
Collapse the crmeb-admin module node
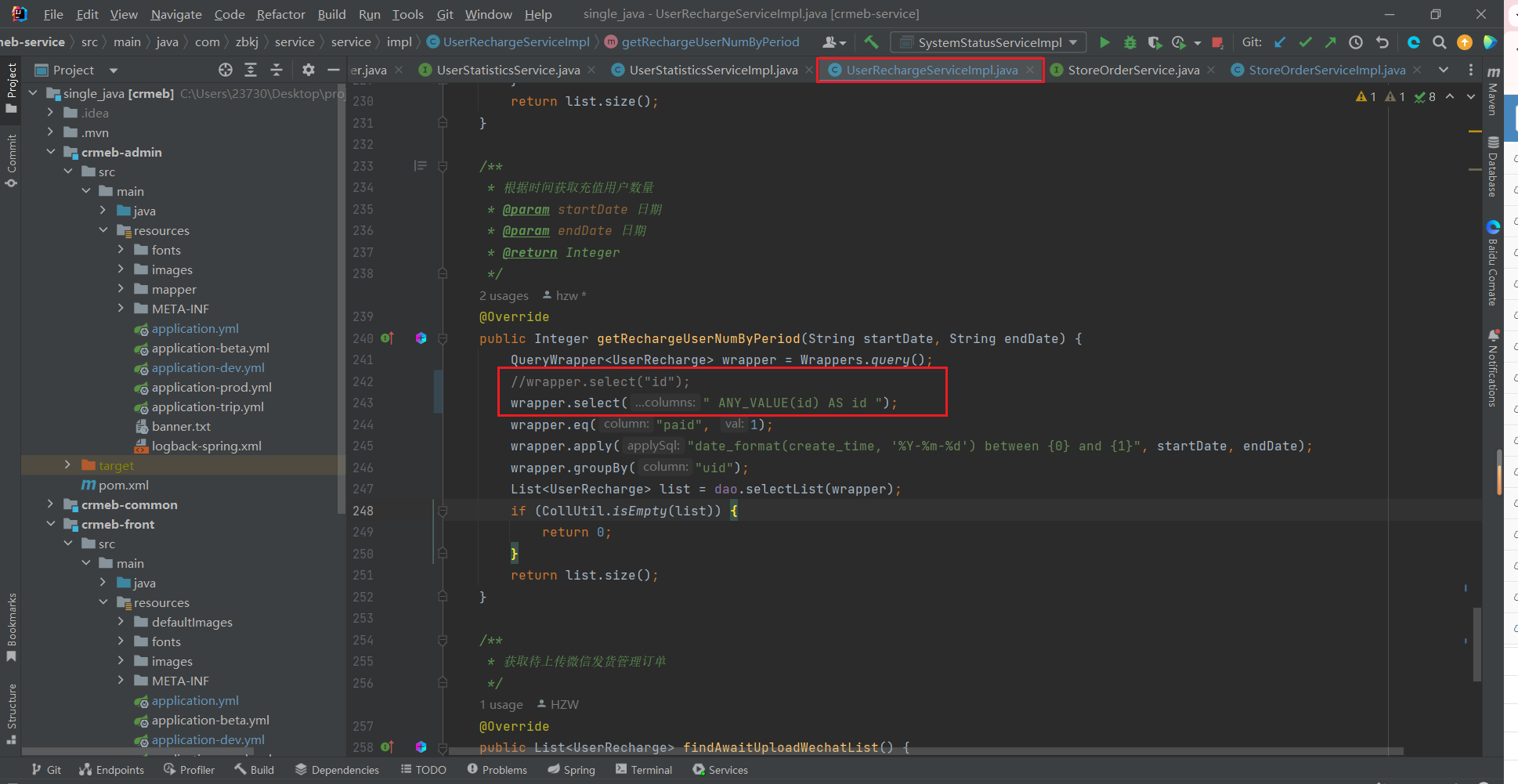click(x=51, y=152)
